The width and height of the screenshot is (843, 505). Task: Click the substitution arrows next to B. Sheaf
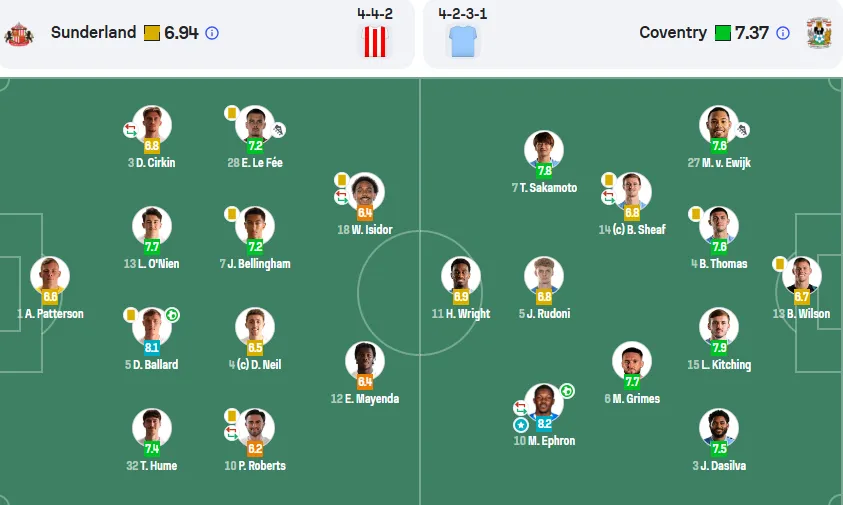608,197
